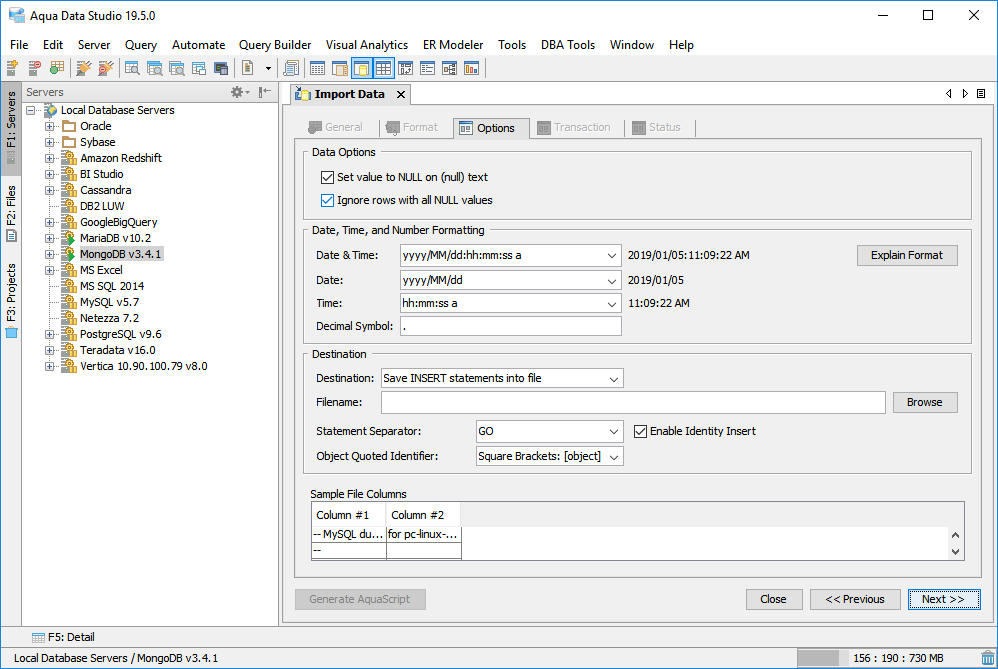This screenshot has width=998, height=669.
Task: Click the list form toolbar icon
Action: (x=428, y=68)
